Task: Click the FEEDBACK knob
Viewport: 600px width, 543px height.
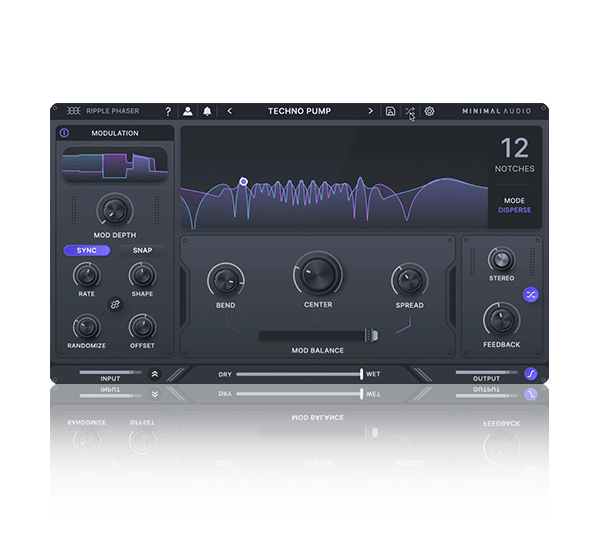Action: (501, 320)
